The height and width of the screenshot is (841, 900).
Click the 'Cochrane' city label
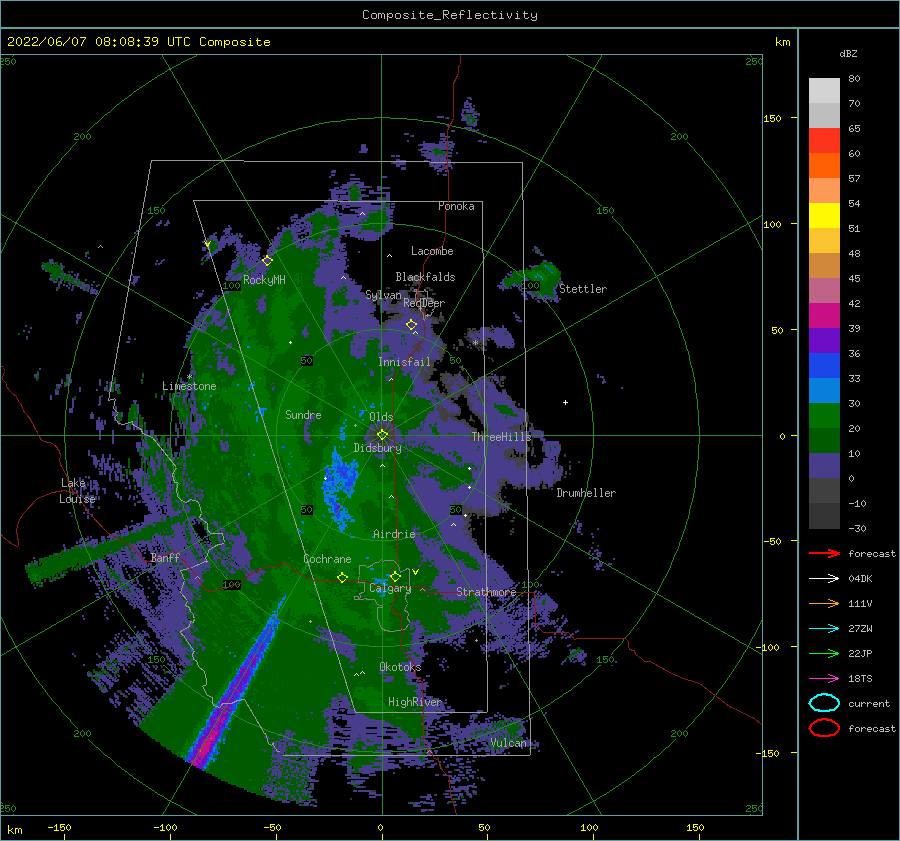coord(327,559)
